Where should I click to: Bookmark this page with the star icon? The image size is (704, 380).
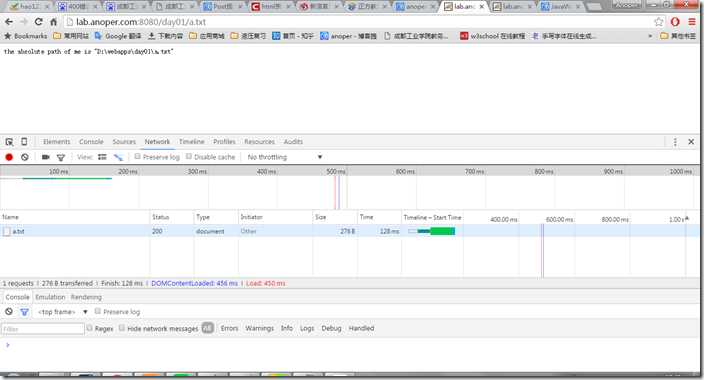659,22
